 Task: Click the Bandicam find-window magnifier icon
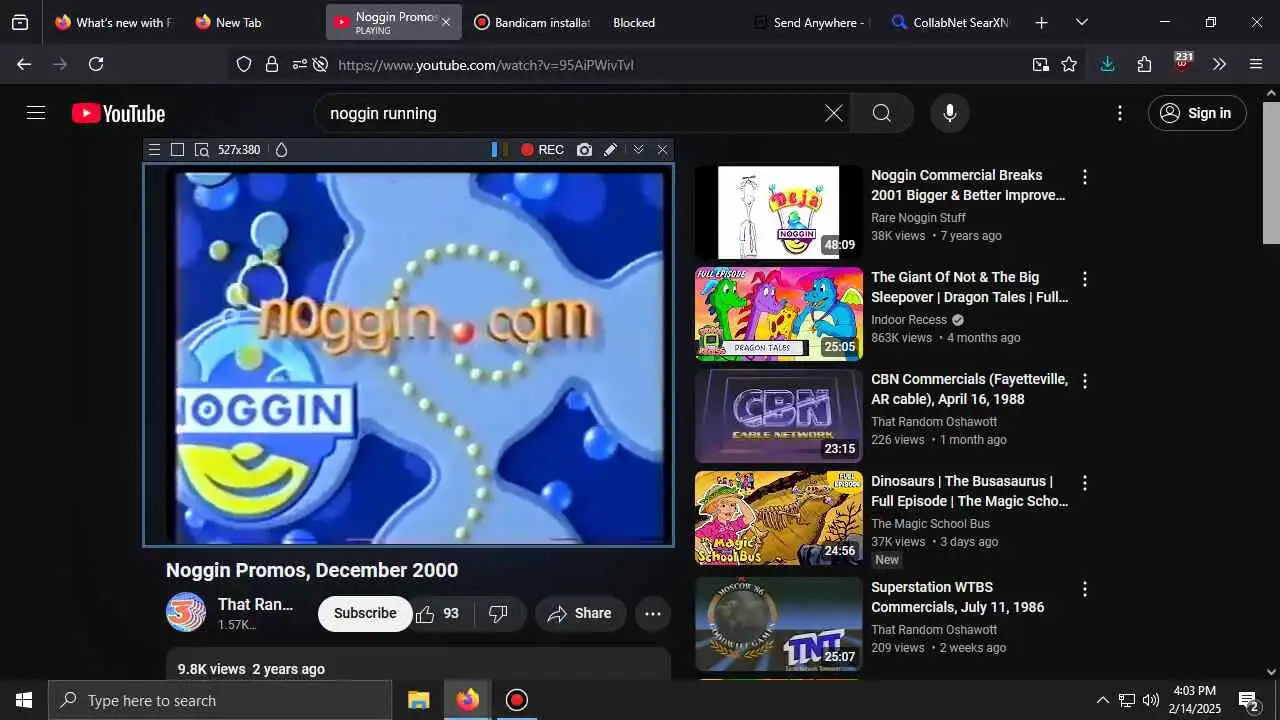[201, 150]
